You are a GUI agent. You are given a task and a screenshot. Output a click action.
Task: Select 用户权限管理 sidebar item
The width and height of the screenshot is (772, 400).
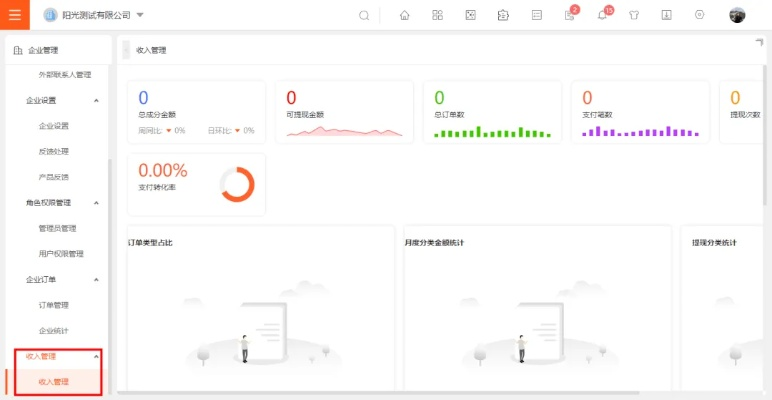(60, 254)
